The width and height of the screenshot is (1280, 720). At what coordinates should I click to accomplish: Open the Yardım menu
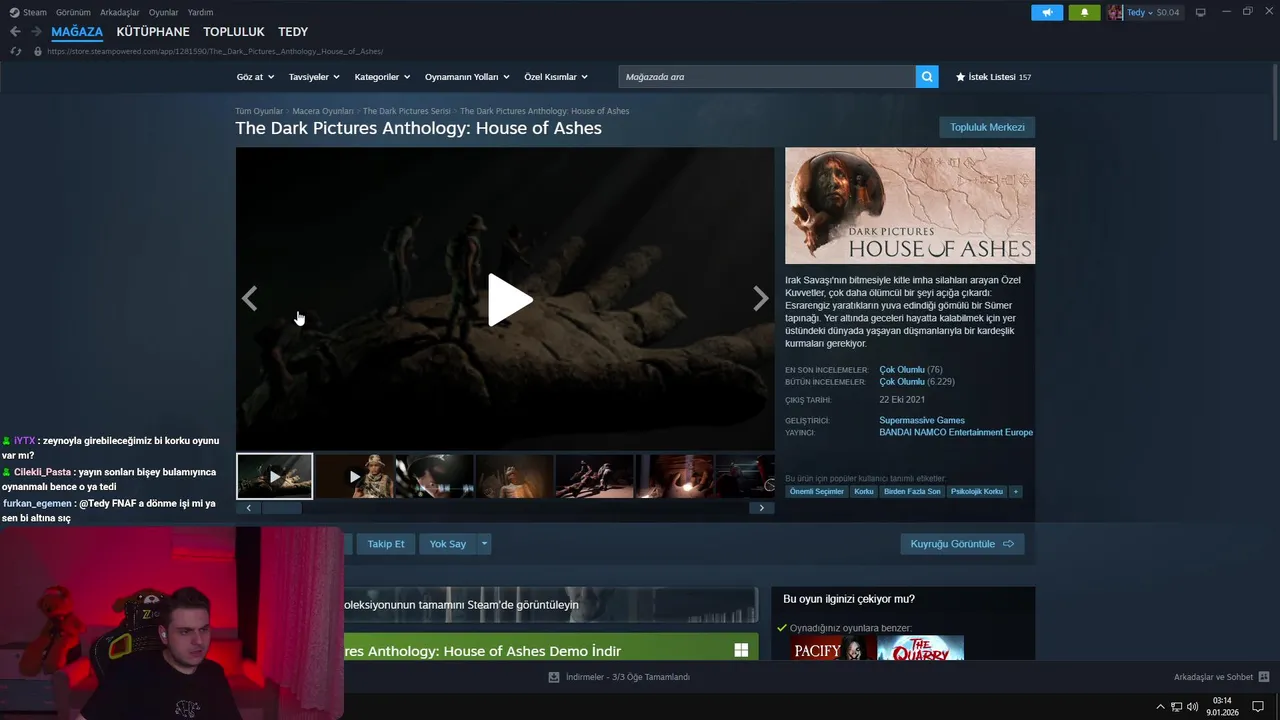pyautogui.click(x=200, y=12)
